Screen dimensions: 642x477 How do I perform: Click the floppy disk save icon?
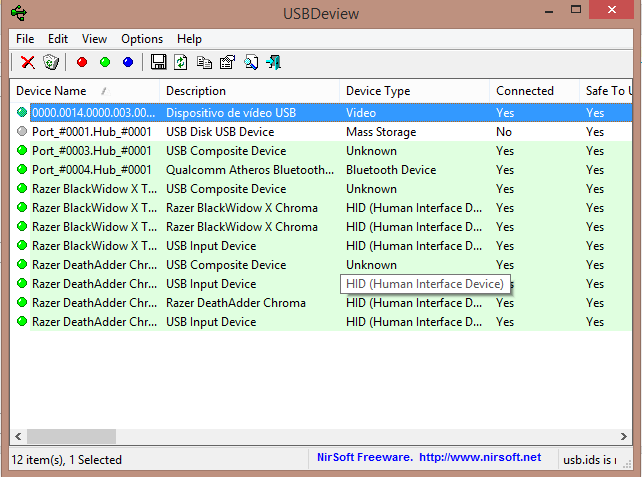coord(158,62)
